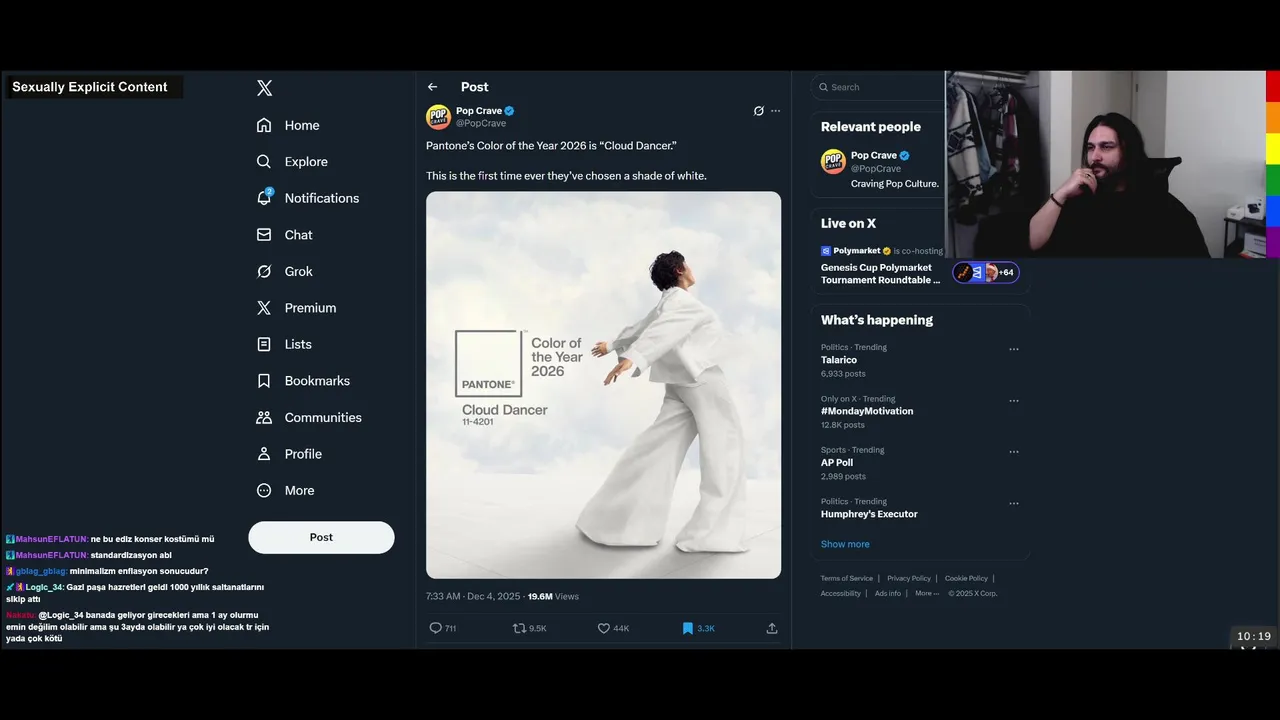Open Humphrey's Executor trend options menu
1280x720 pixels.
tap(1014, 503)
